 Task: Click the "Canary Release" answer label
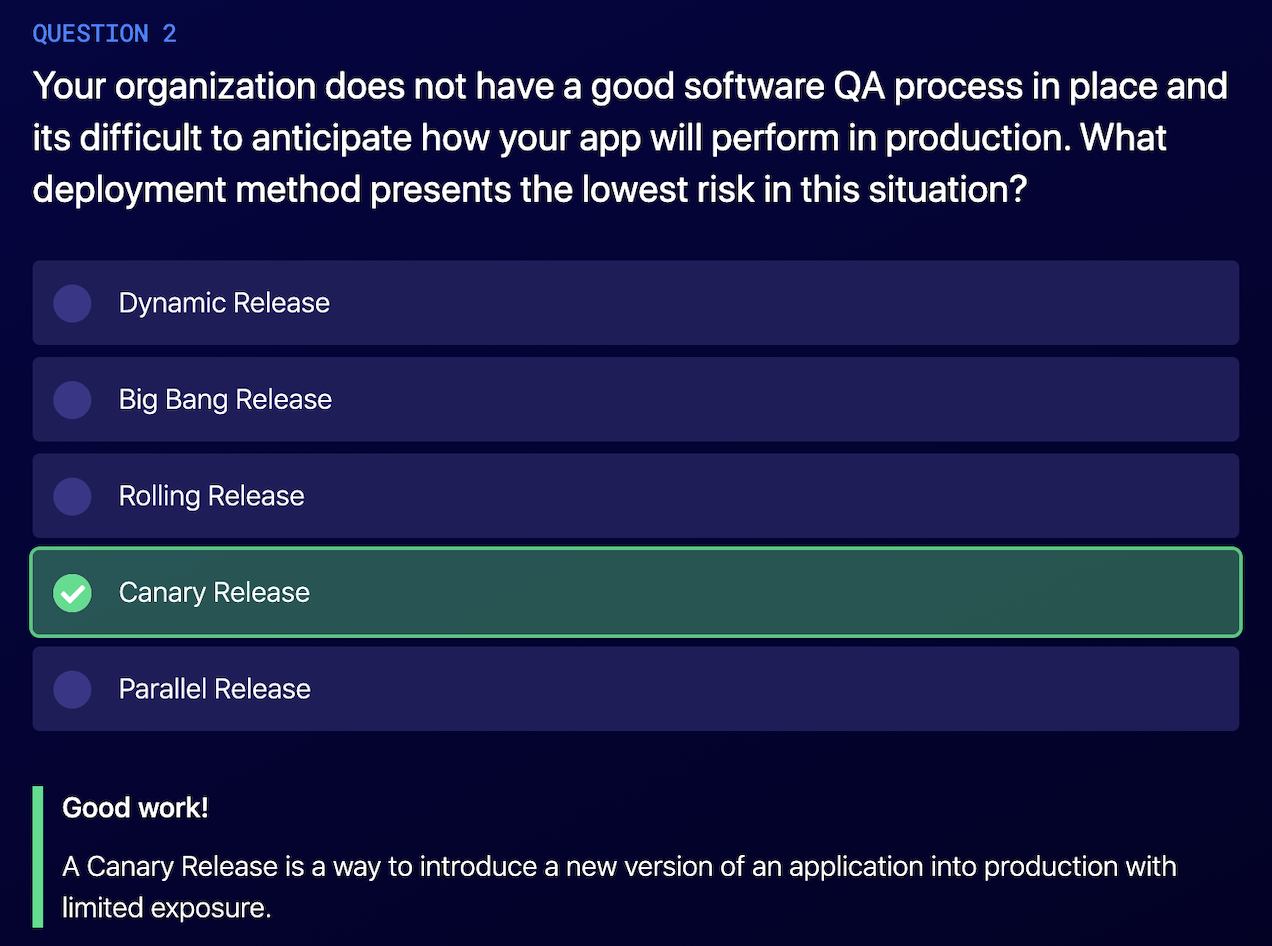click(x=214, y=593)
